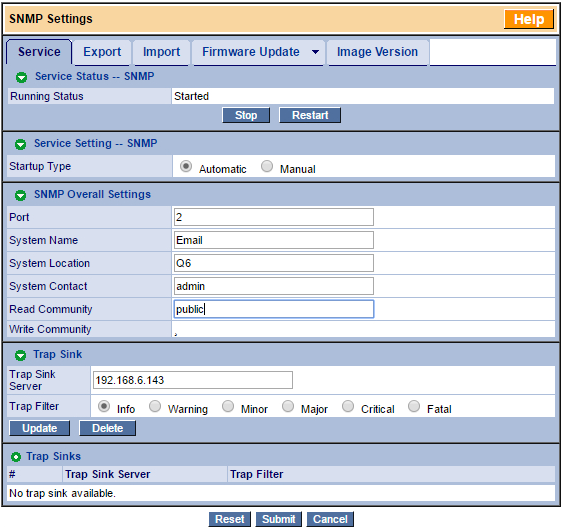Restart the SNMP service
Viewport: 563px width, 529px height.
(x=310, y=115)
